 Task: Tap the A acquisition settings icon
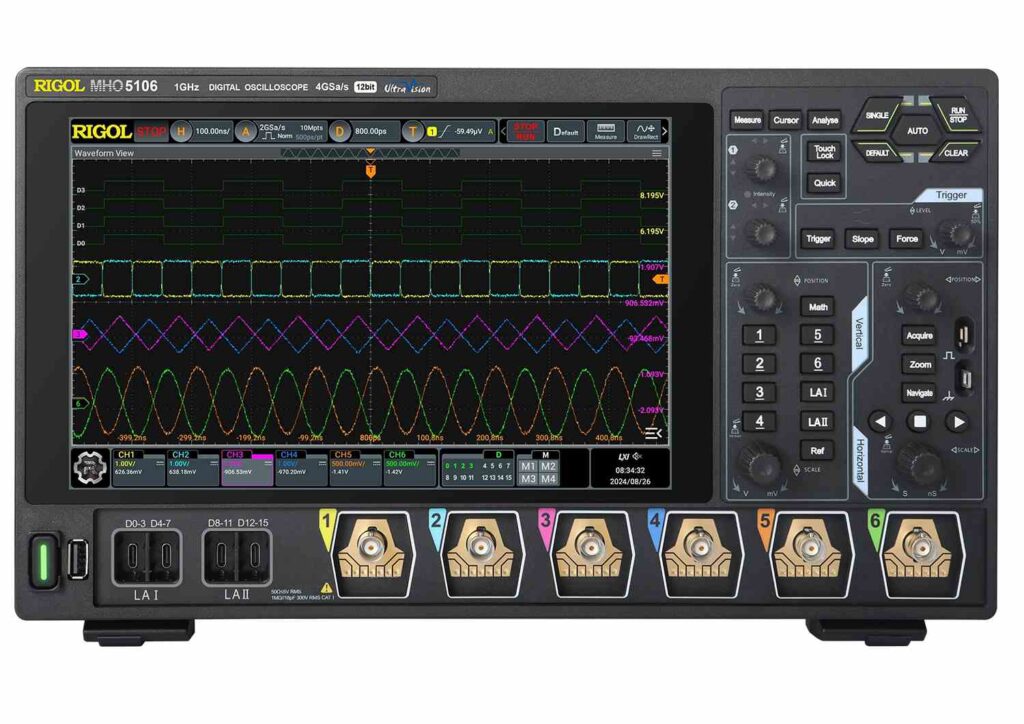tap(246, 132)
